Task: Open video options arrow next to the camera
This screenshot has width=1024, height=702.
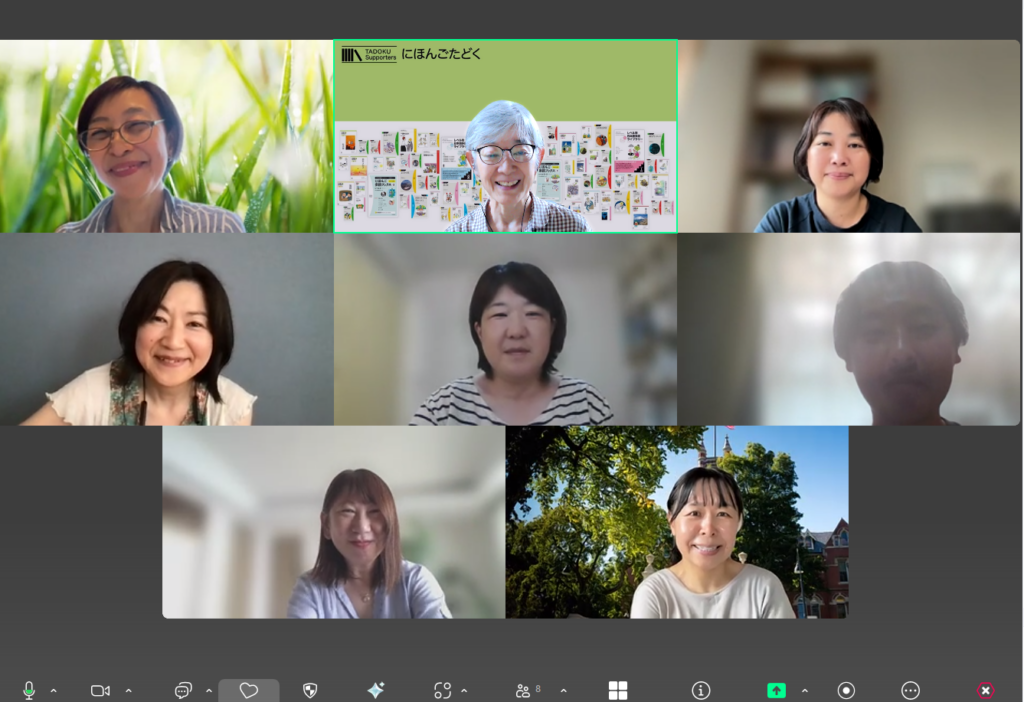Action: 128,690
